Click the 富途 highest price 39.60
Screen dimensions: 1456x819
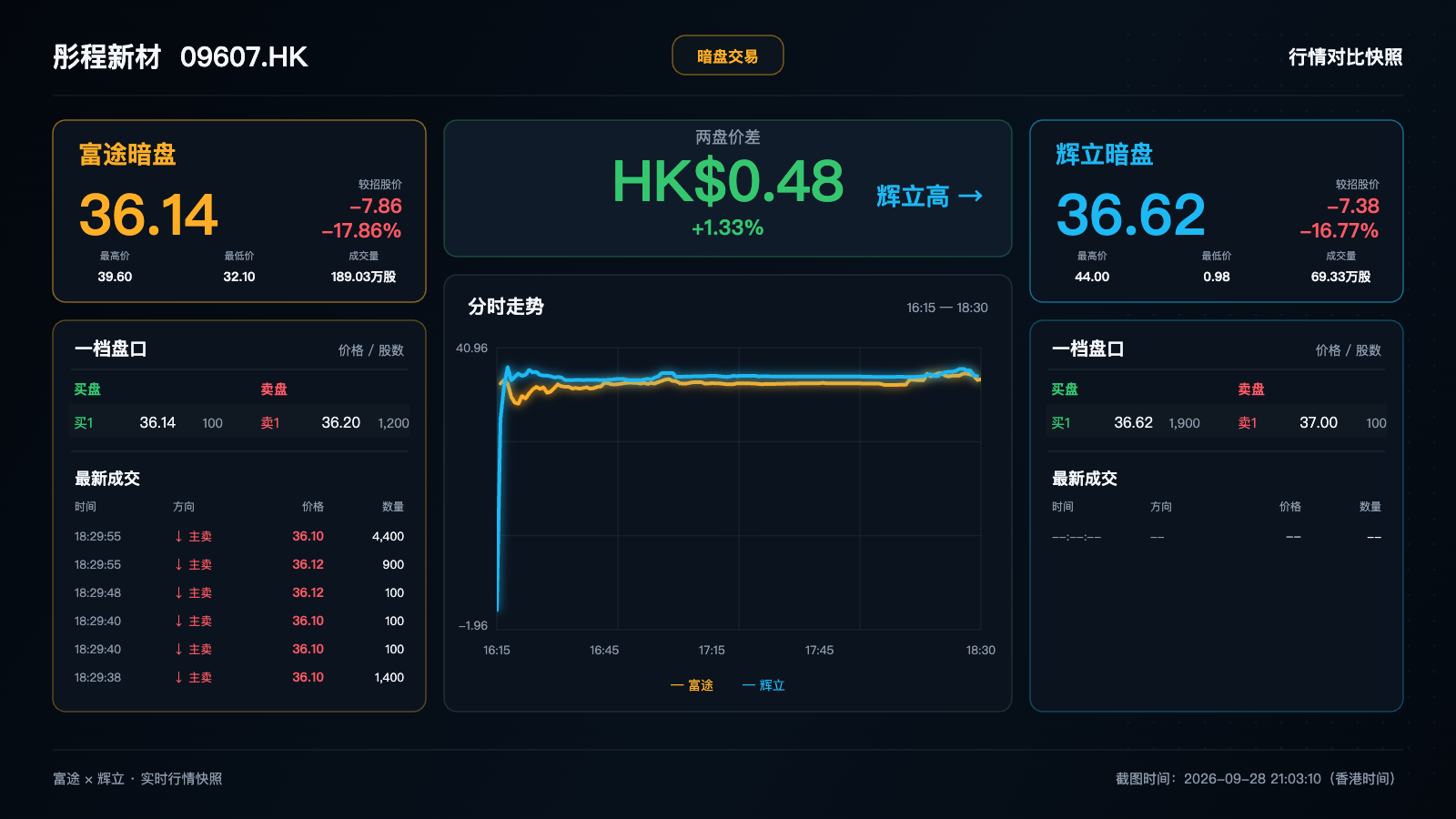(x=115, y=277)
